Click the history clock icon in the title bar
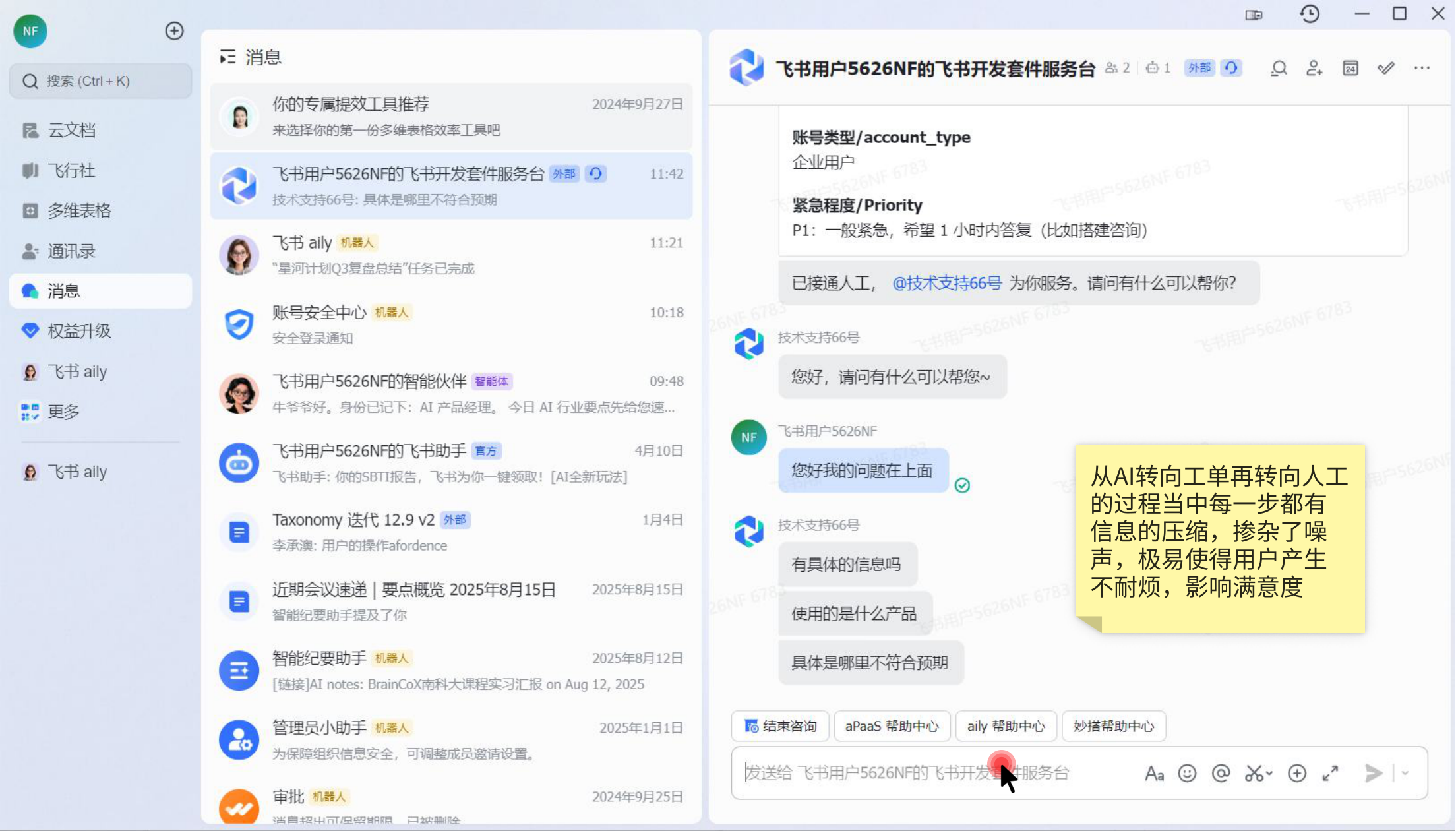 (1310, 14)
